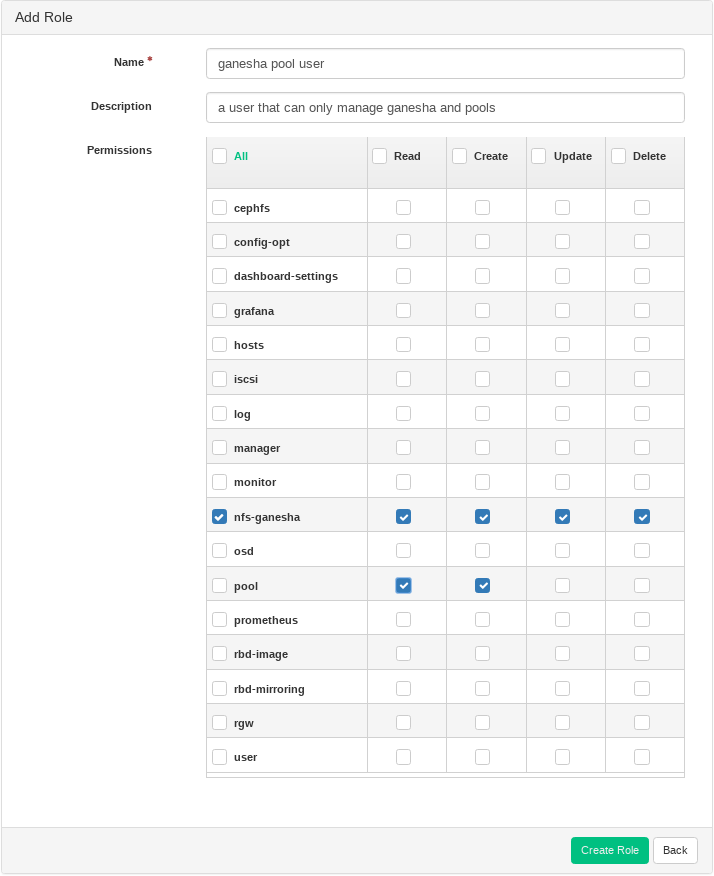Focus the role Name input field
714x876 pixels.
pos(445,64)
